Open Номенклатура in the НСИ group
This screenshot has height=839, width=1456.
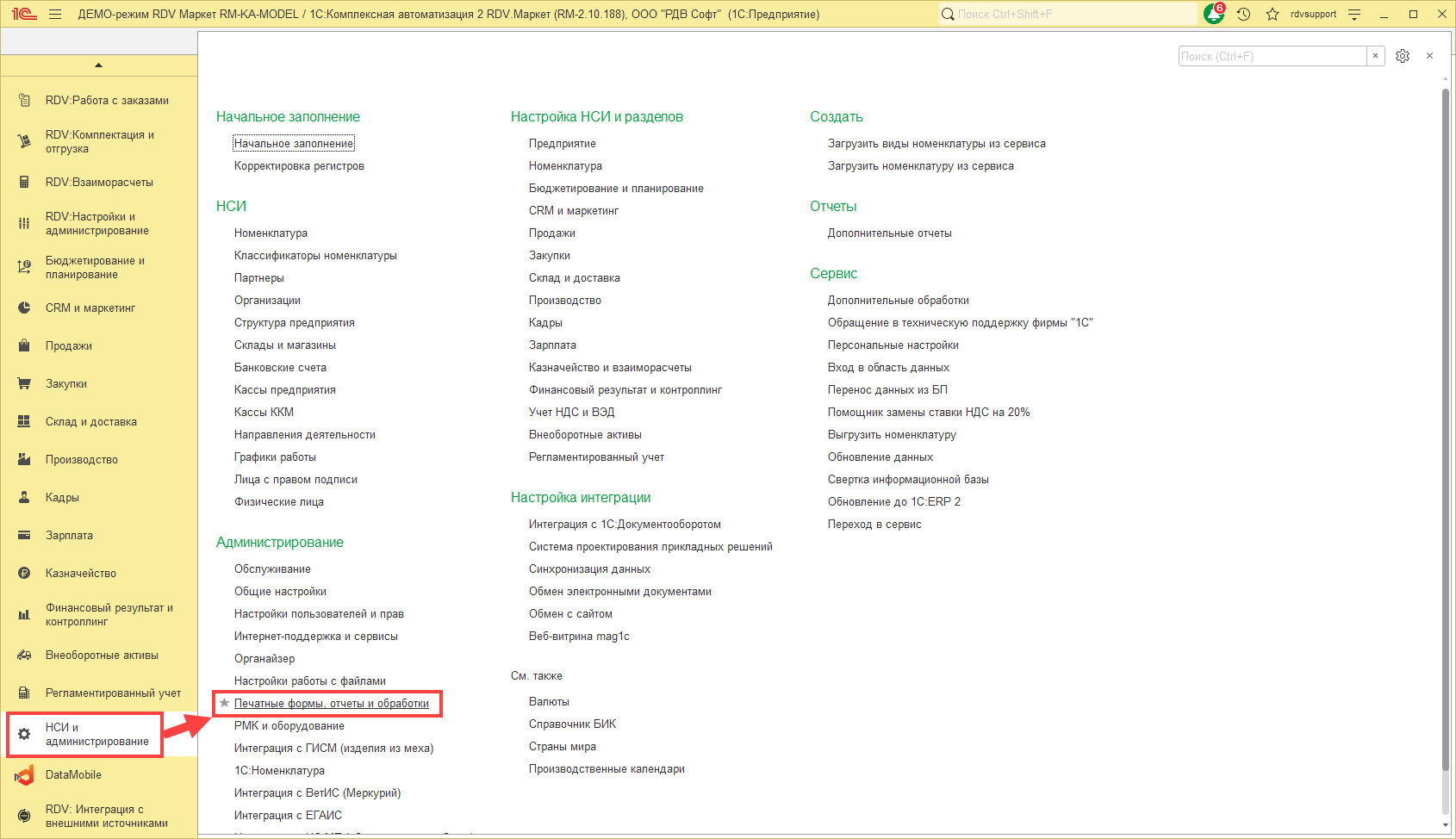click(271, 233)
